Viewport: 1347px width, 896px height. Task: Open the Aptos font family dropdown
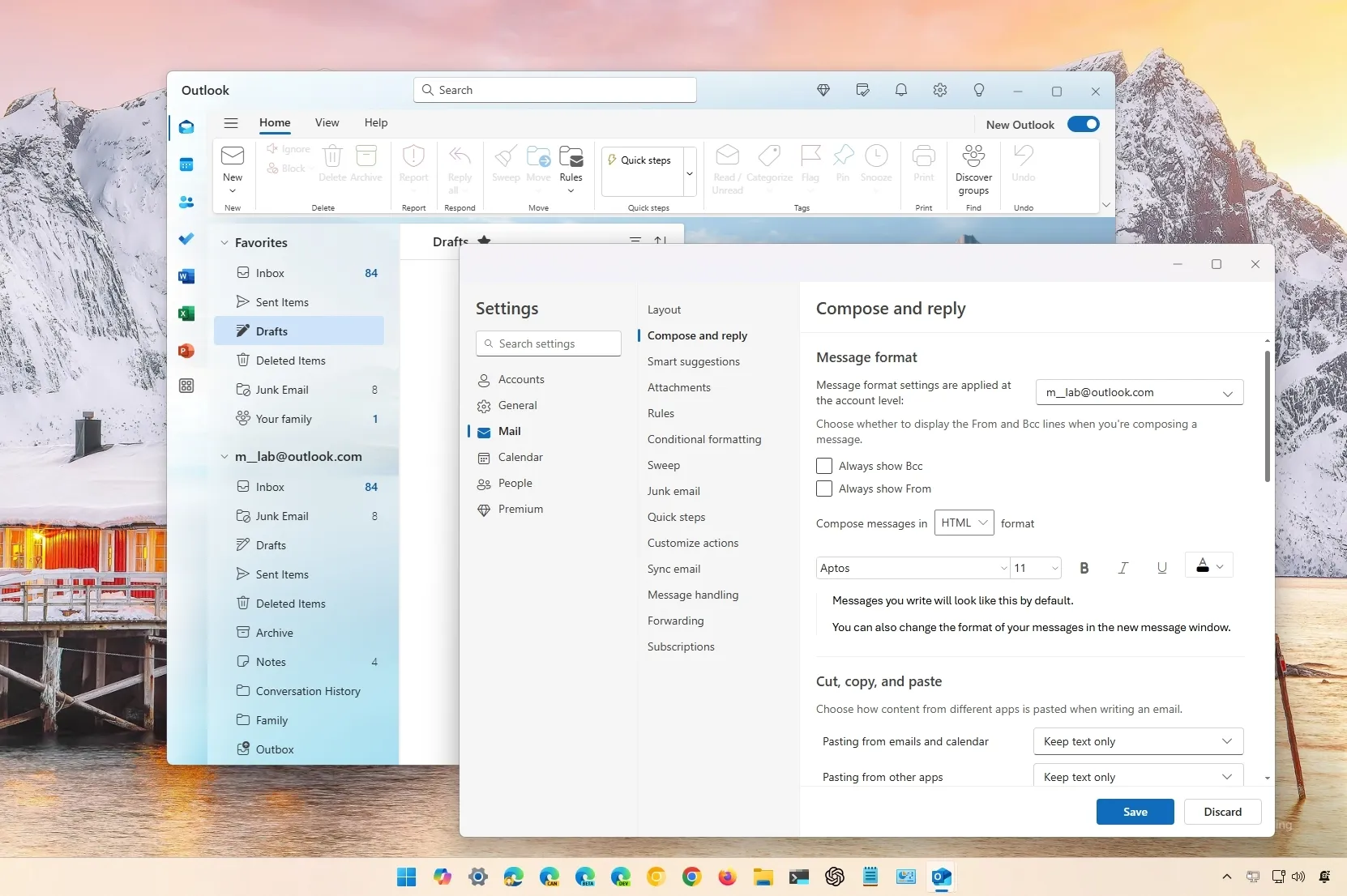(913, 568)
